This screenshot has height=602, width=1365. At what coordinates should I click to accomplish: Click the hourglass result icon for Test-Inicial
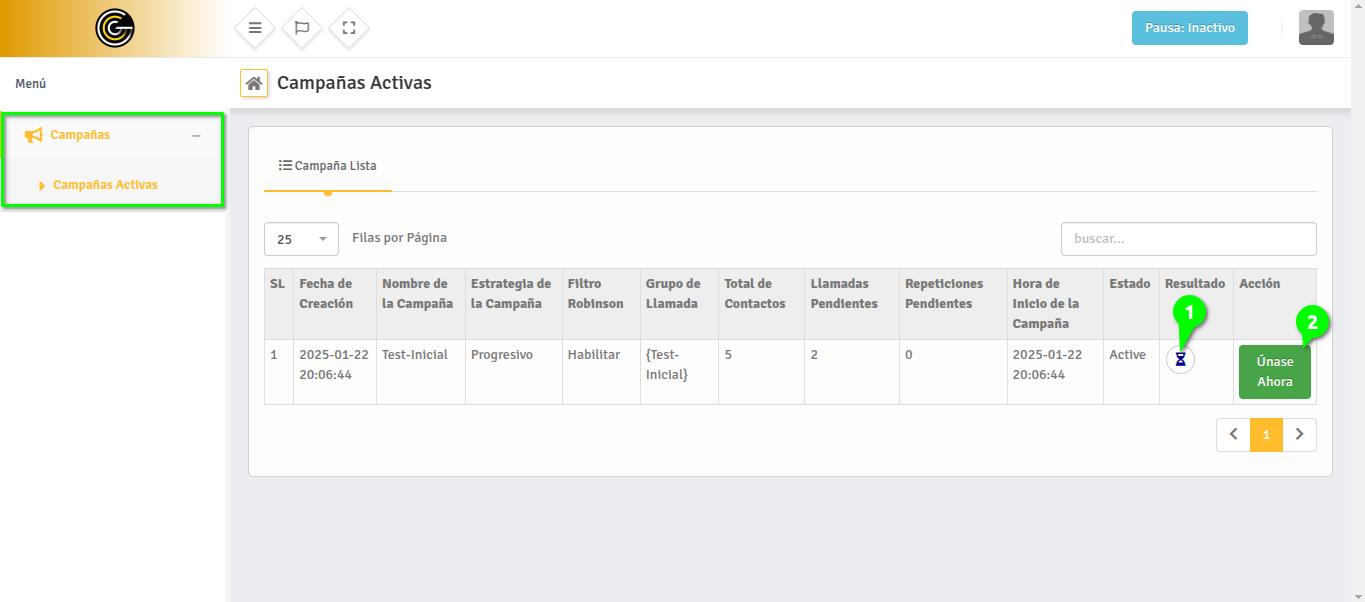point(1180,359)
